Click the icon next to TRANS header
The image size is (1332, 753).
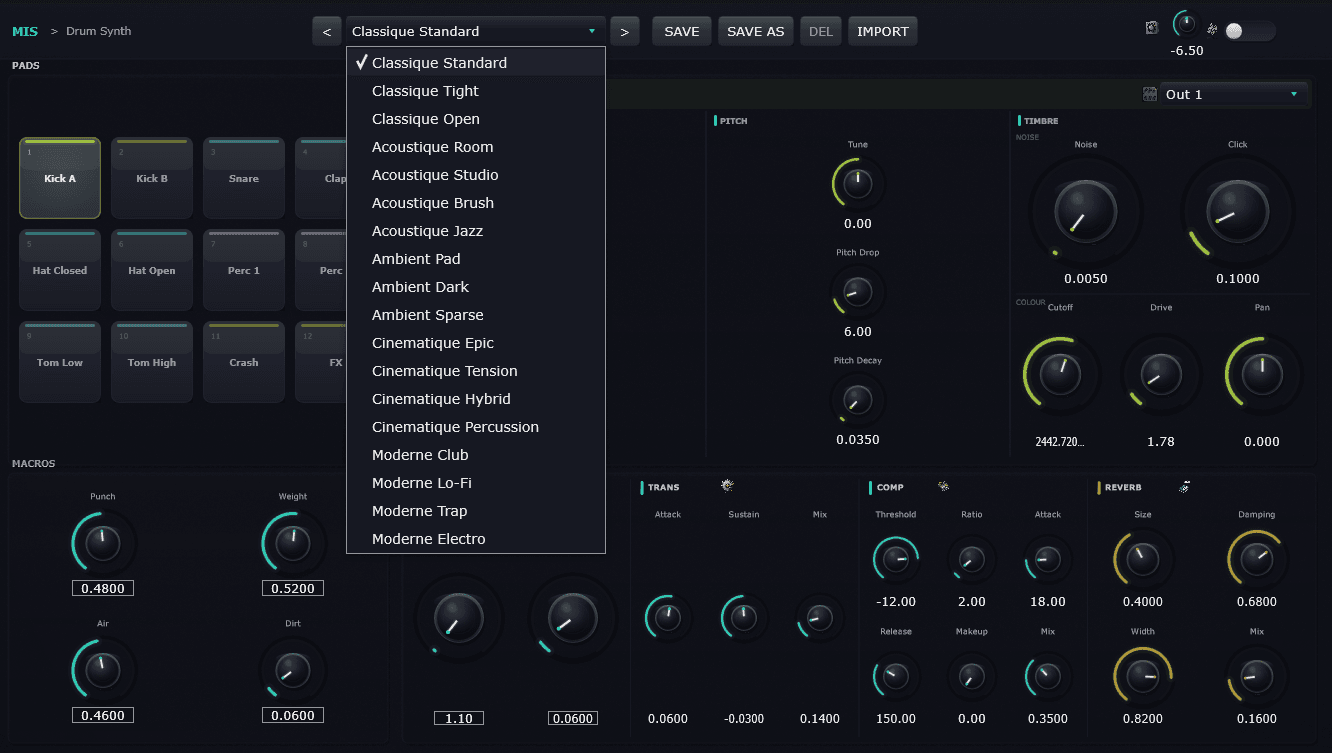click(x=727, y=487)
